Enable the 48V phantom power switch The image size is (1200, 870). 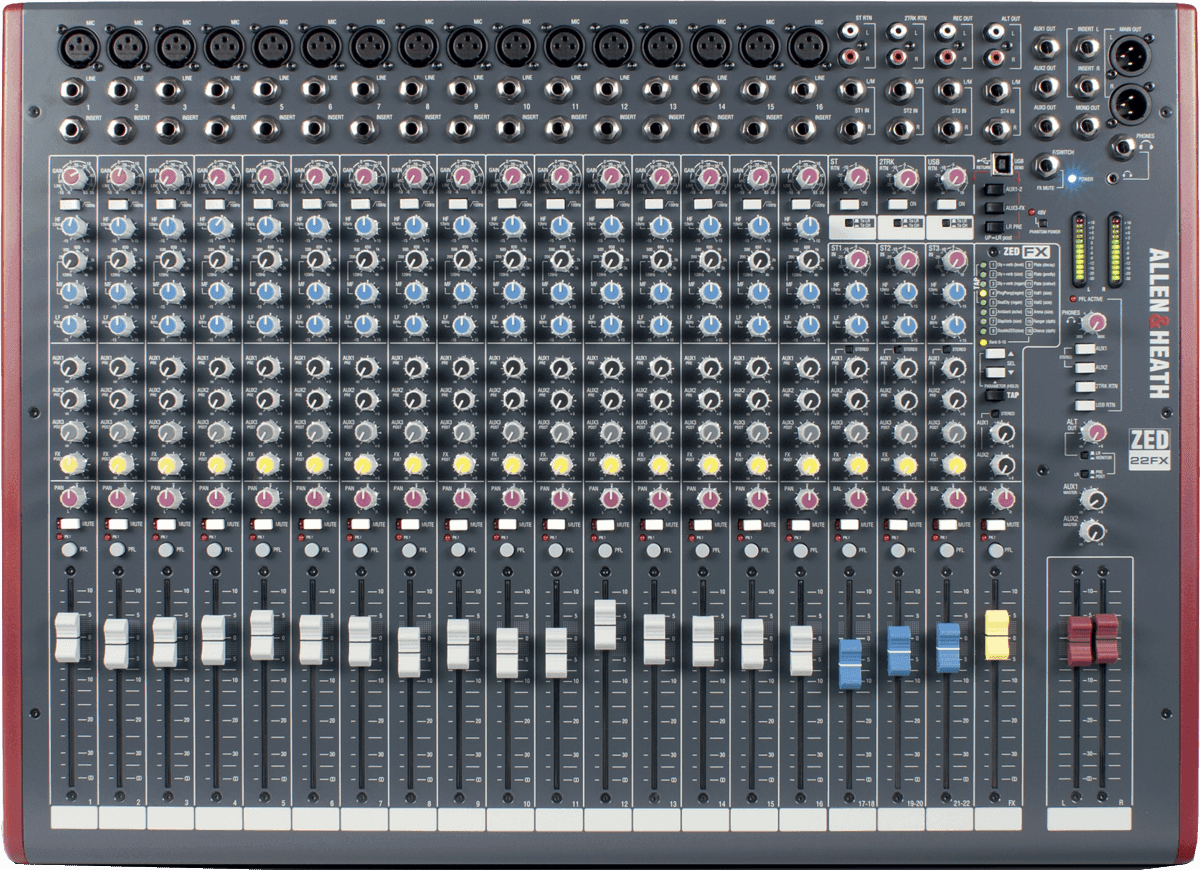1043,223
